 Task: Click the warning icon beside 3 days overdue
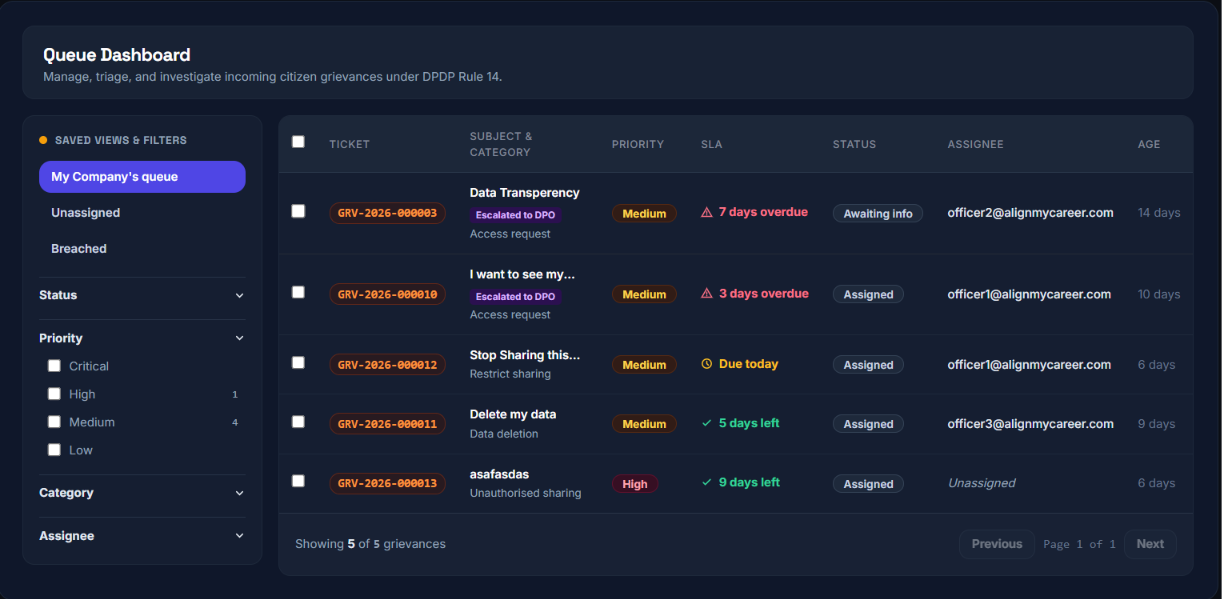pyautogui.click(x=707, y=294)
